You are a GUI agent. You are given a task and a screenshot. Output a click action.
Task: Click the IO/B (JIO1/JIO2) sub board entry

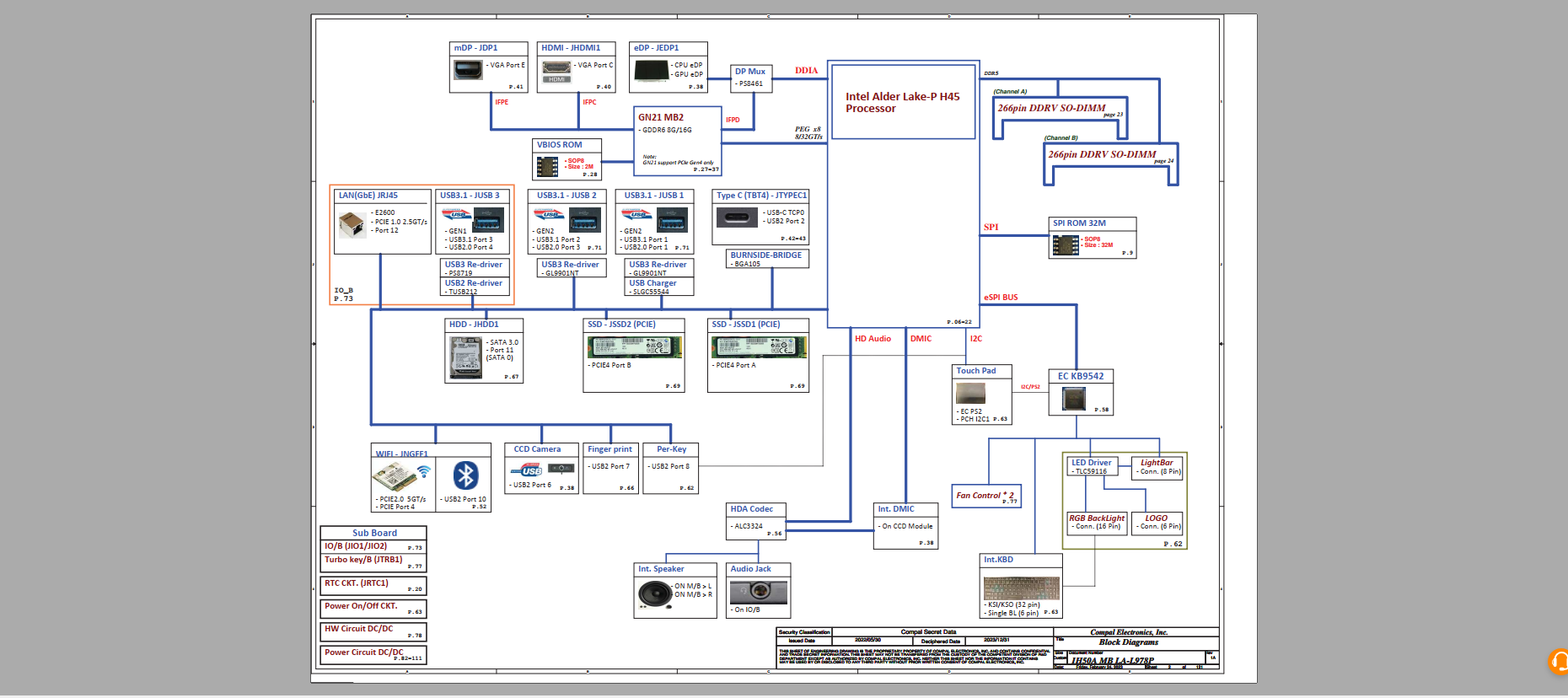[373, 546]
